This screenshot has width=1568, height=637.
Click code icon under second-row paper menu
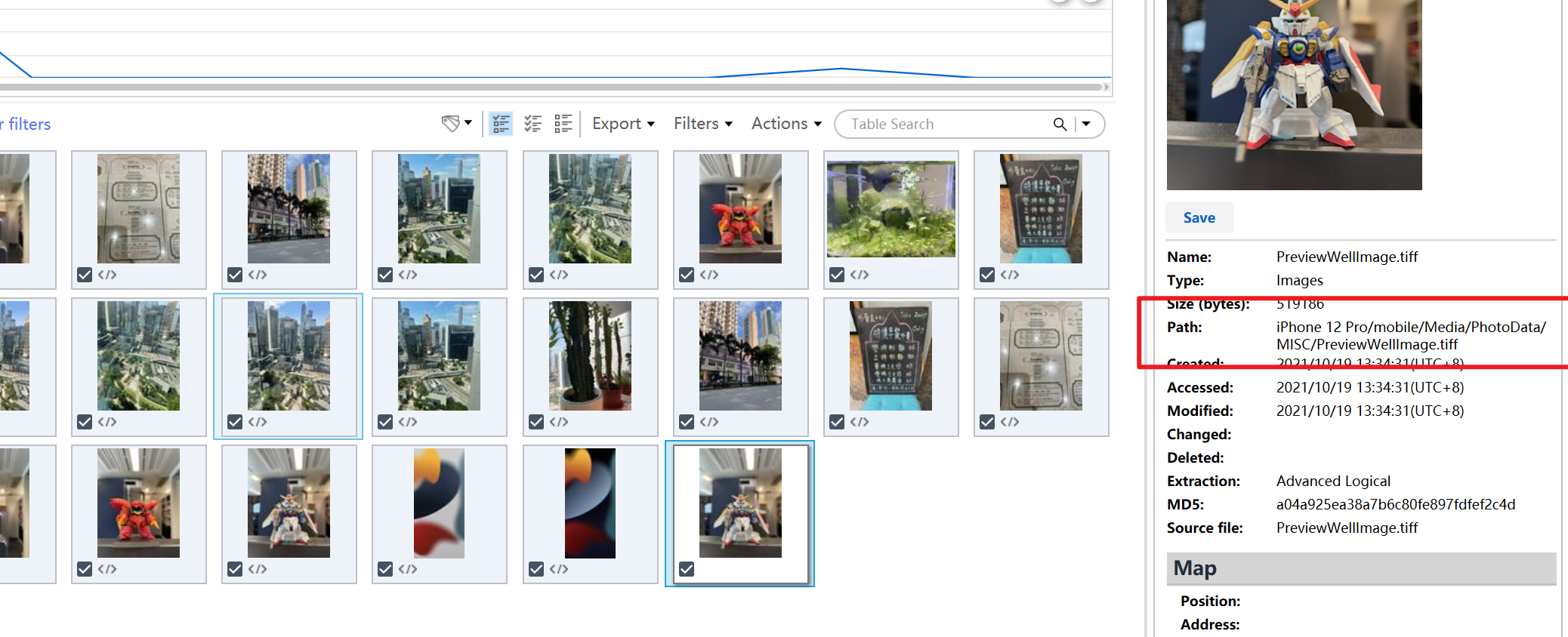[1010, 422]
